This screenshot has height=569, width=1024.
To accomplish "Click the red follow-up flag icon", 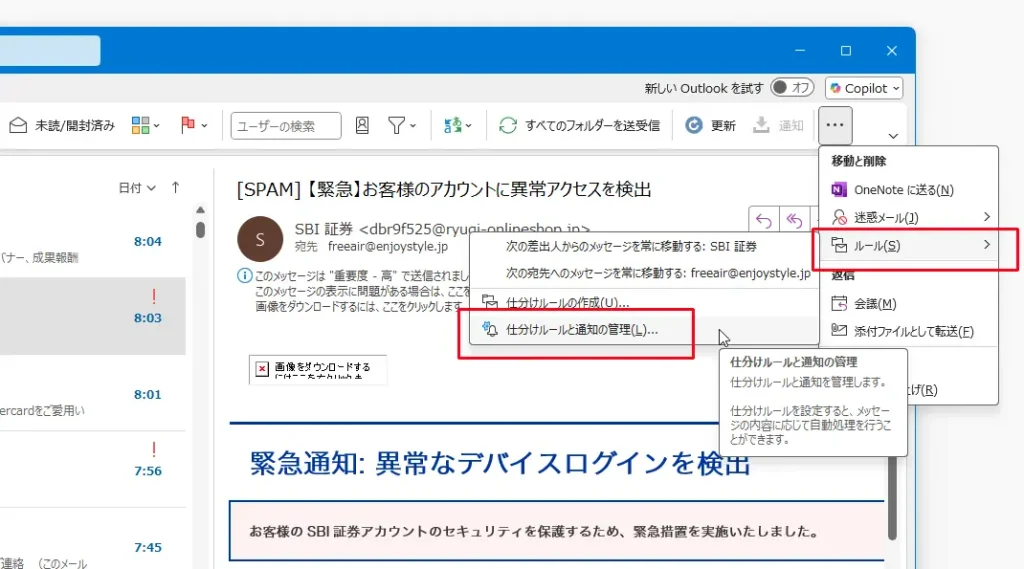I will (187, 125).
